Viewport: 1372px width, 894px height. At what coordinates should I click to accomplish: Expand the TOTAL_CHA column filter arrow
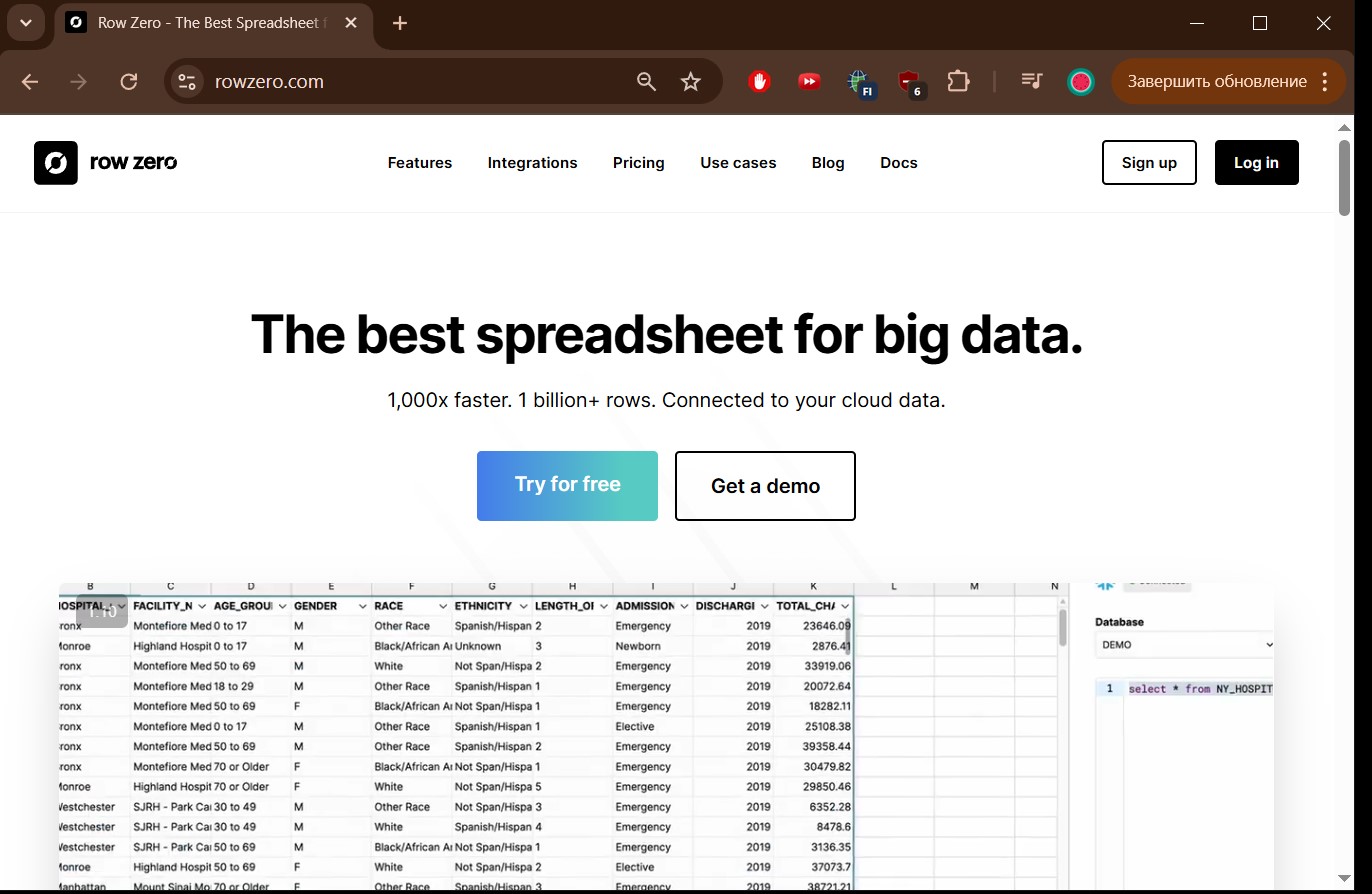845,606
